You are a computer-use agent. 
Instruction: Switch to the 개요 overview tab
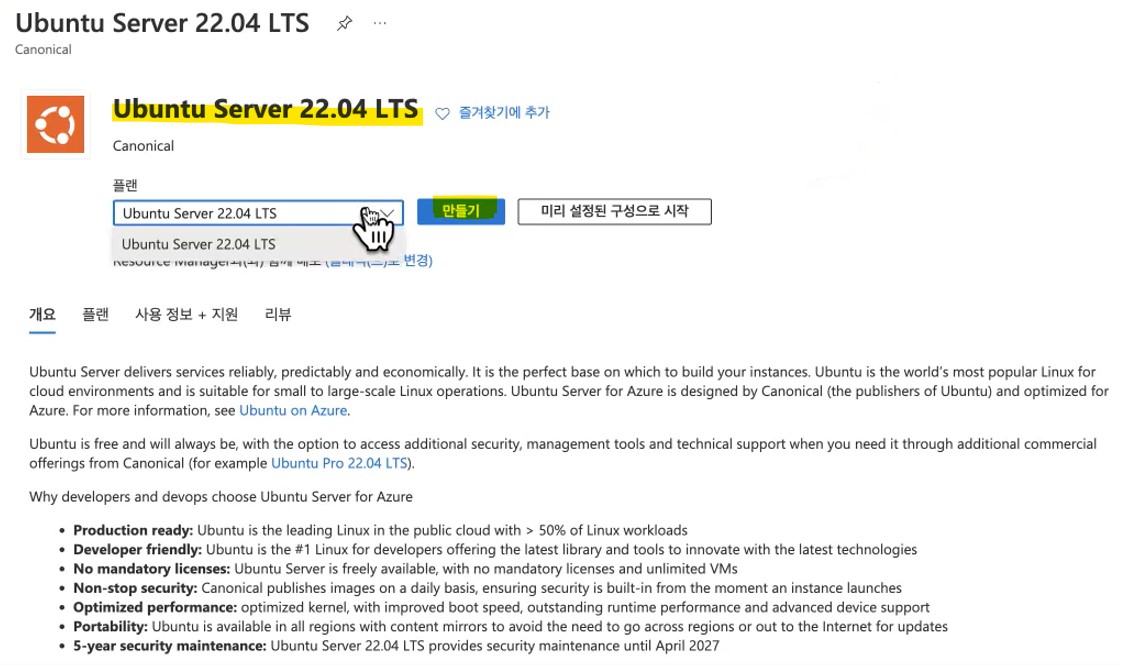click(x=42, y=314)
